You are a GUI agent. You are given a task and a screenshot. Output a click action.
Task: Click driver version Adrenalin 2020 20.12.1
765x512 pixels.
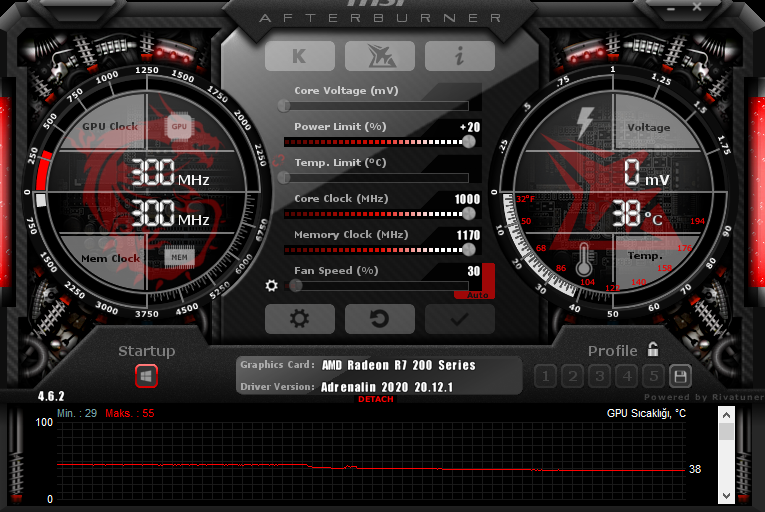(x=387, y=387)
